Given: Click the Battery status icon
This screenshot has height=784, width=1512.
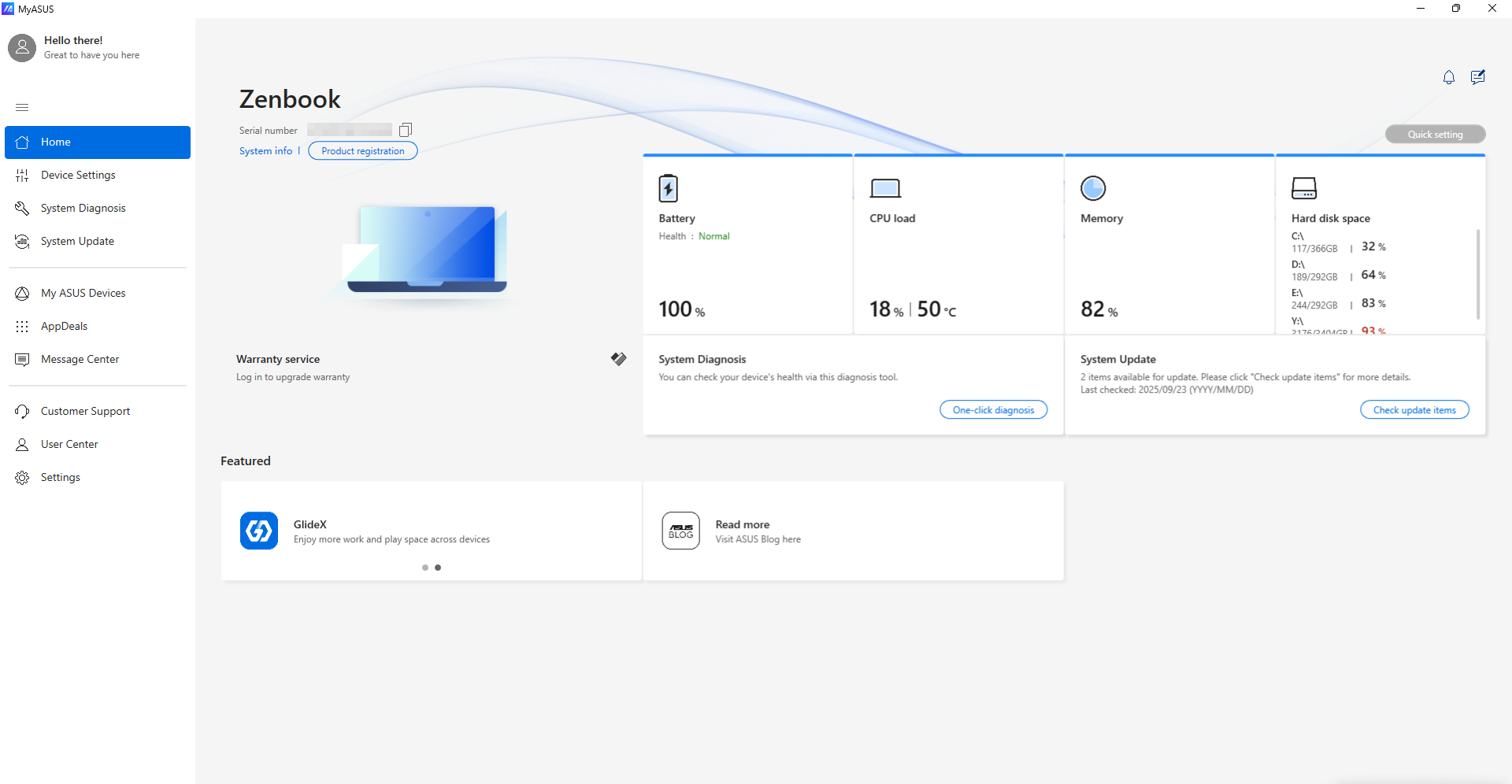Looking at the screenshot, I should [668, 188].
